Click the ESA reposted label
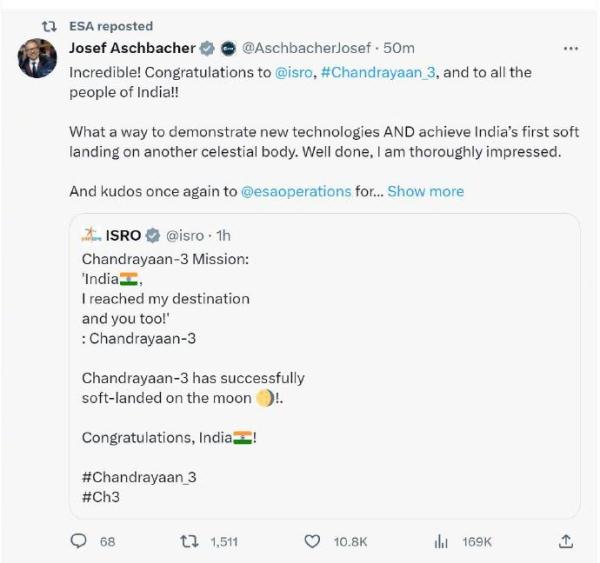 111,26
